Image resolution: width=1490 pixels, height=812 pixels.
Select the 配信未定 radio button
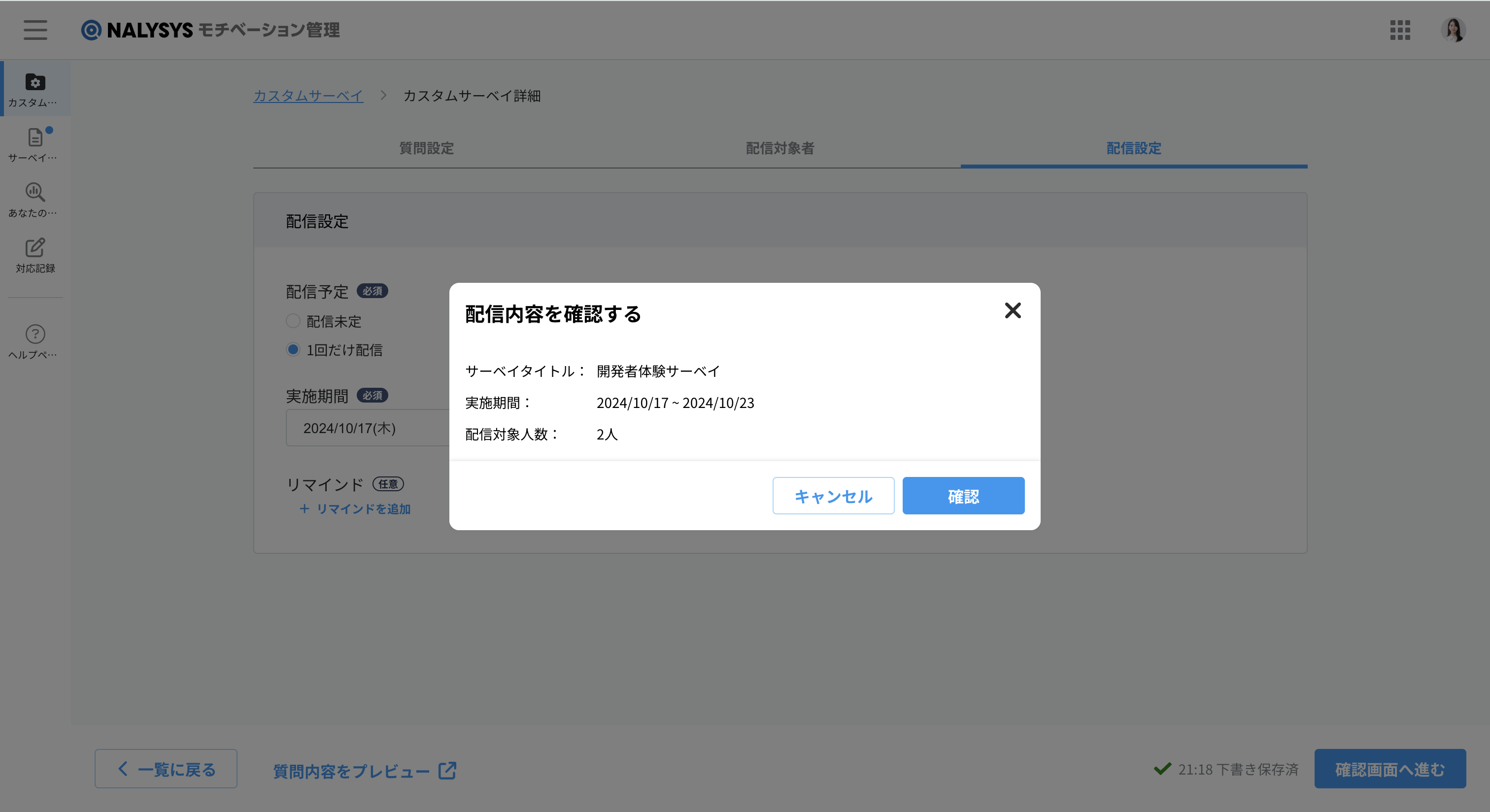point(293,321)
